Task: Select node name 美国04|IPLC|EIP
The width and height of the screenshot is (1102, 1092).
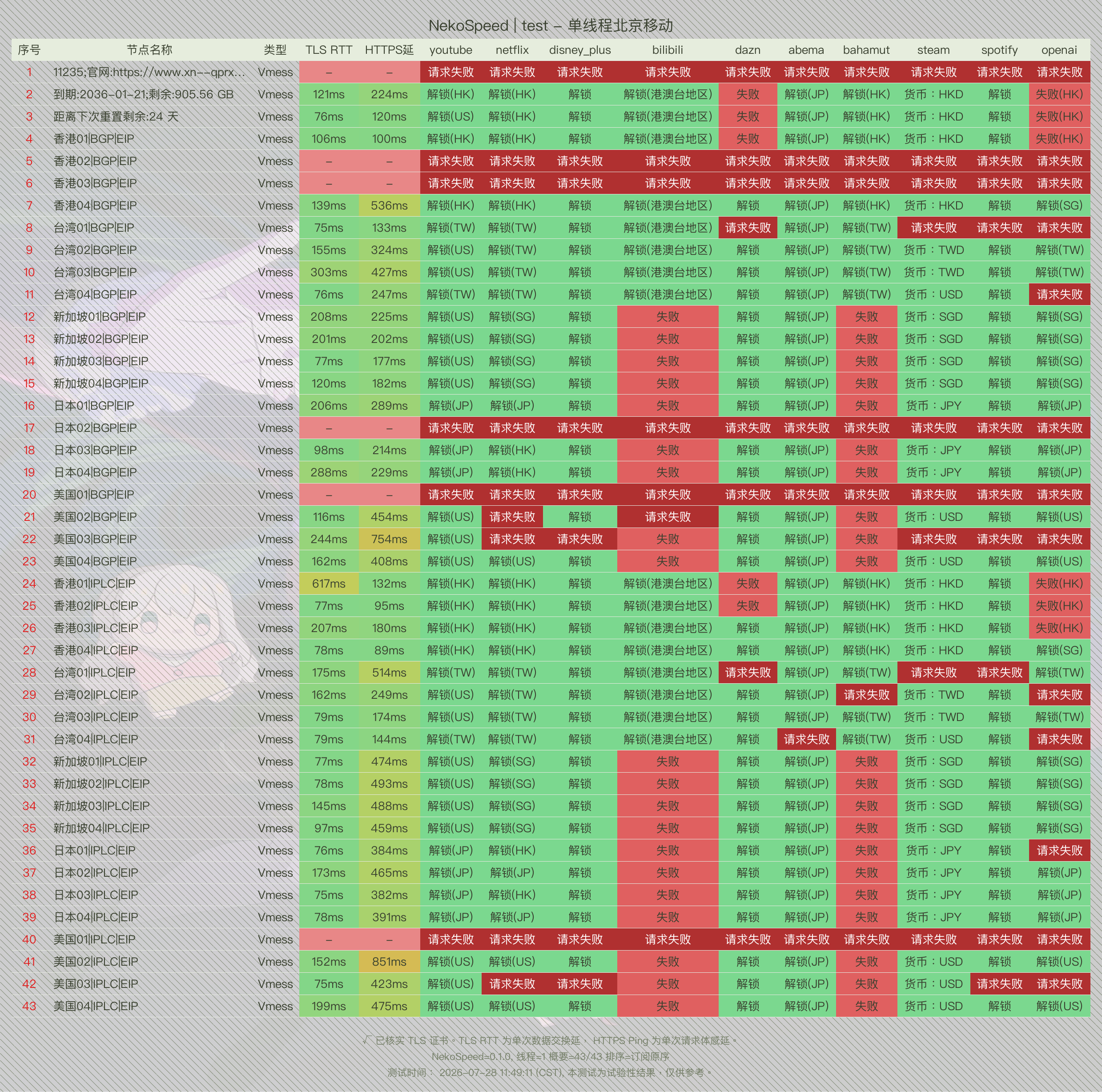Action: 96,1006
